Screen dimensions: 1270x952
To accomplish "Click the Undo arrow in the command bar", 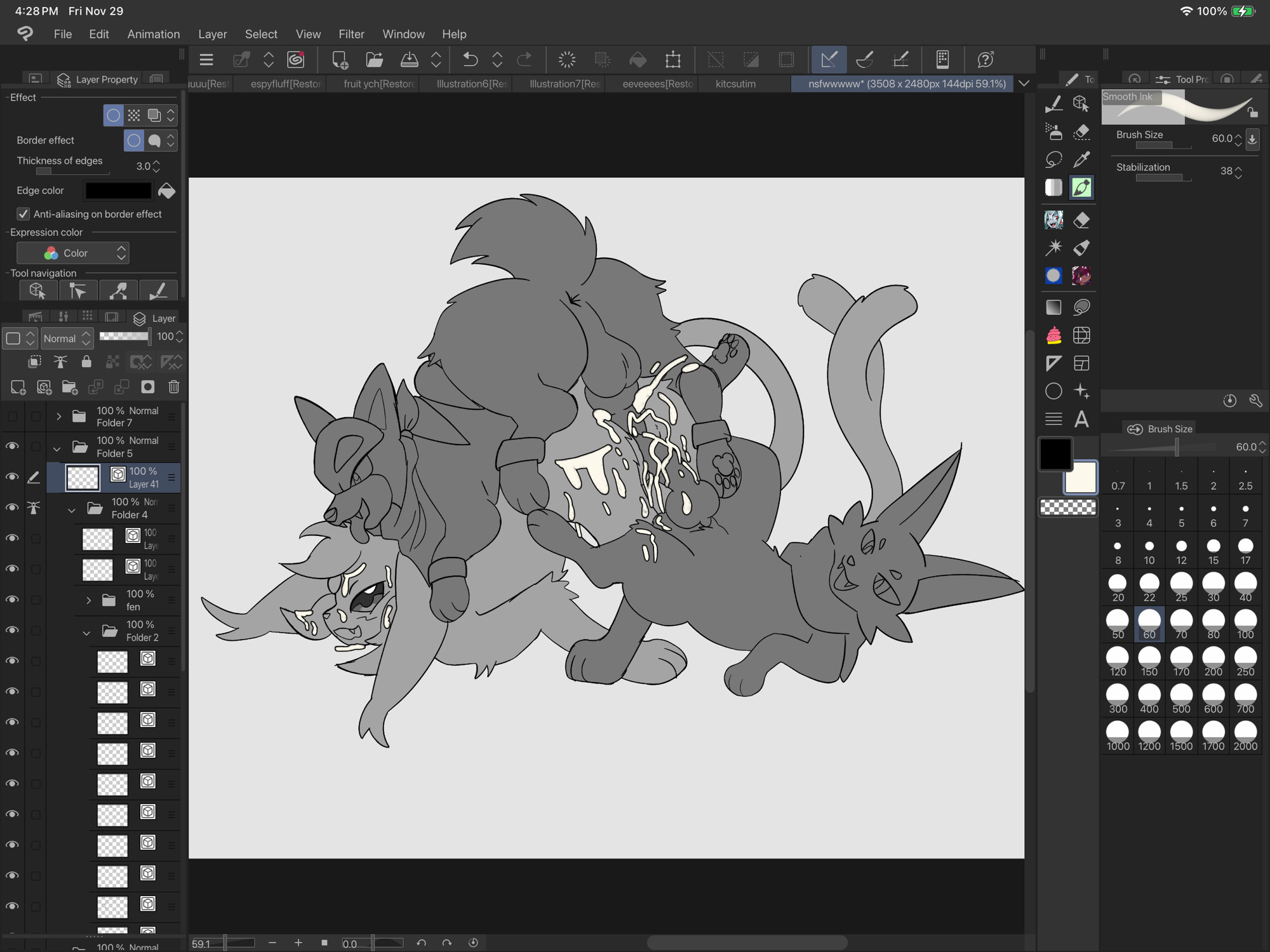I will click(470, 60).
